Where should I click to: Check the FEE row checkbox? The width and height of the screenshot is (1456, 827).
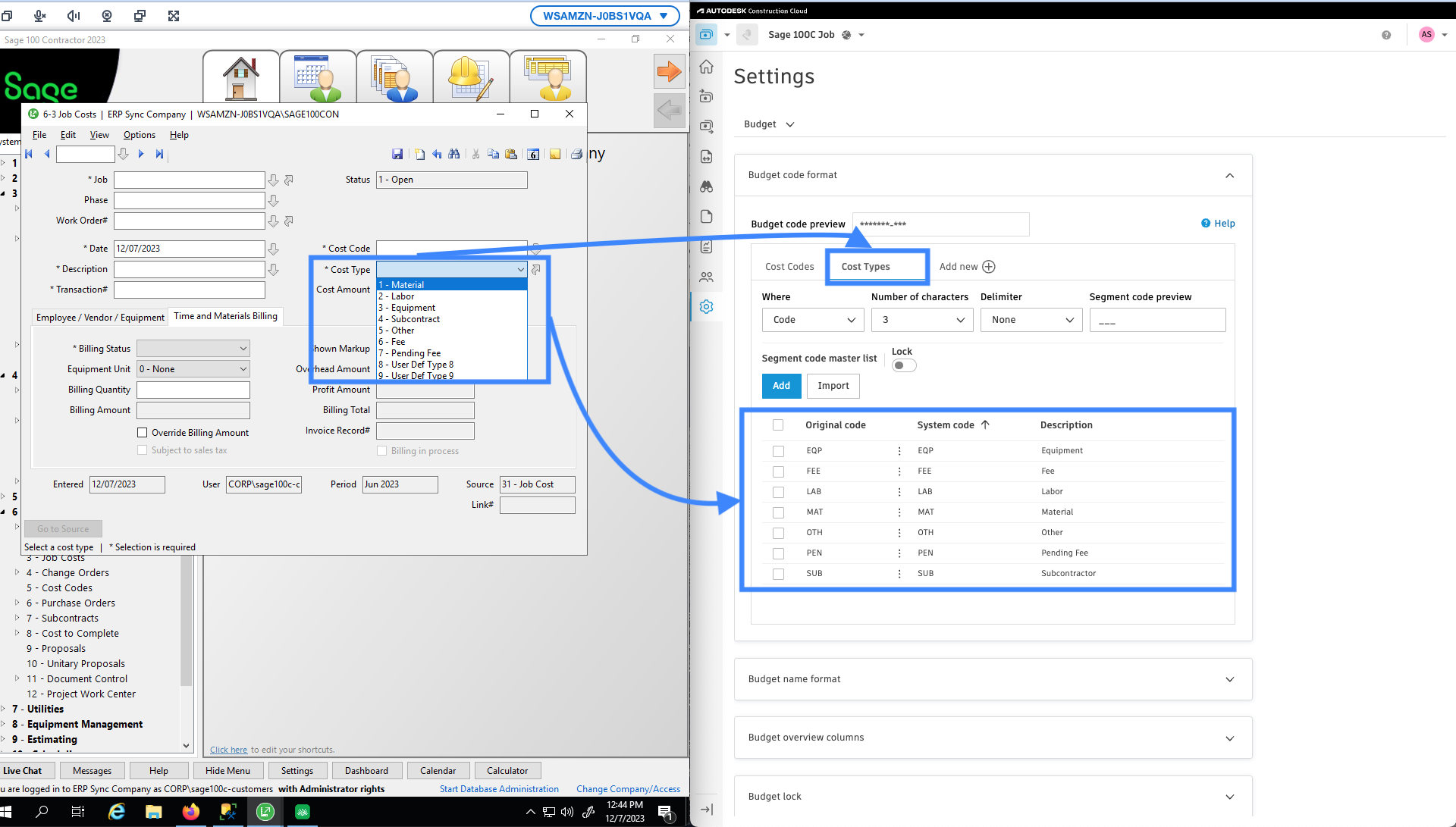click(778, 471)
